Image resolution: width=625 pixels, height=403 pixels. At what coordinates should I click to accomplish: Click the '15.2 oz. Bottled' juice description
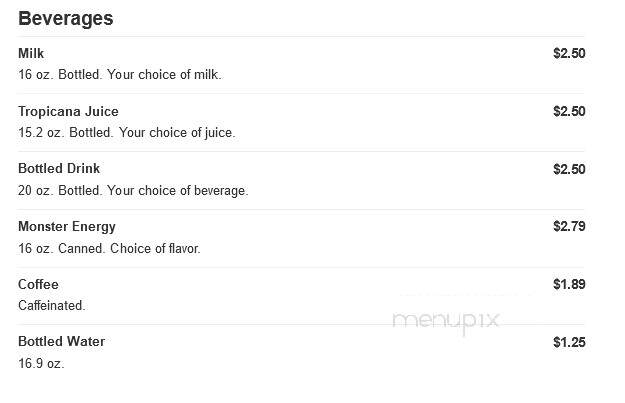point(127,132)
